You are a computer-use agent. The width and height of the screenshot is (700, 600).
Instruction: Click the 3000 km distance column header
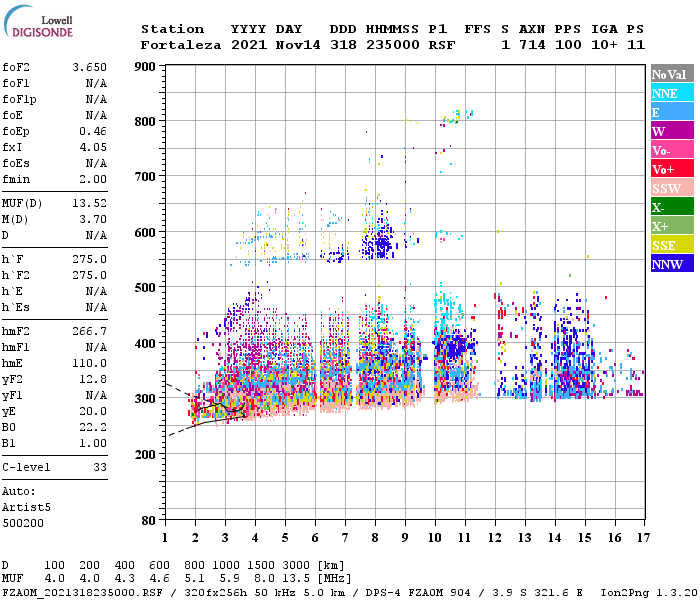pyautogui.click(x=296, y=565)
